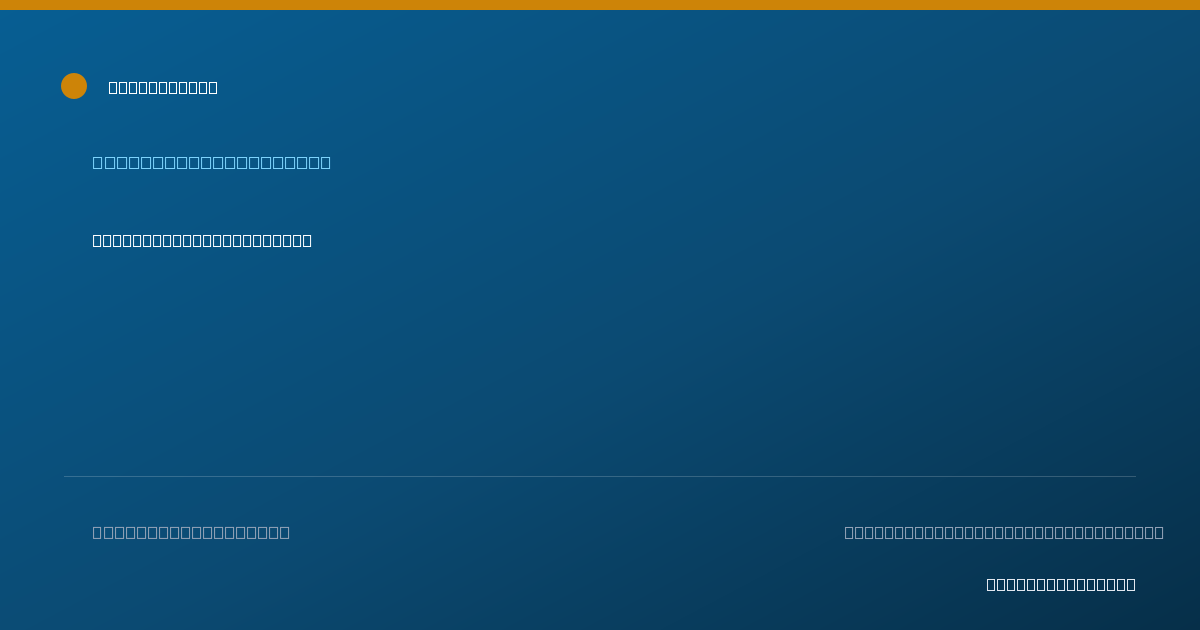This screenshot has height=630, width=1200.
Task: Click the light-blue headline text line
Action: (212, 162)
